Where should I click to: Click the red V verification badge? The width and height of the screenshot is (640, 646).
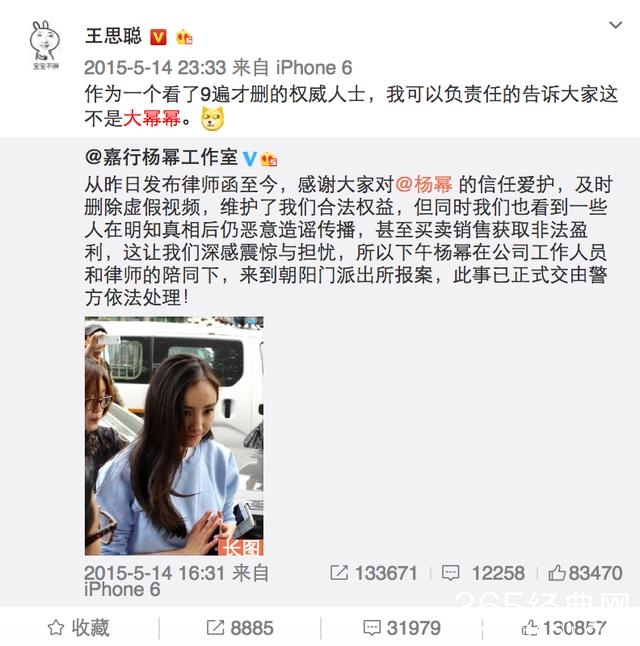click(158, 37)
